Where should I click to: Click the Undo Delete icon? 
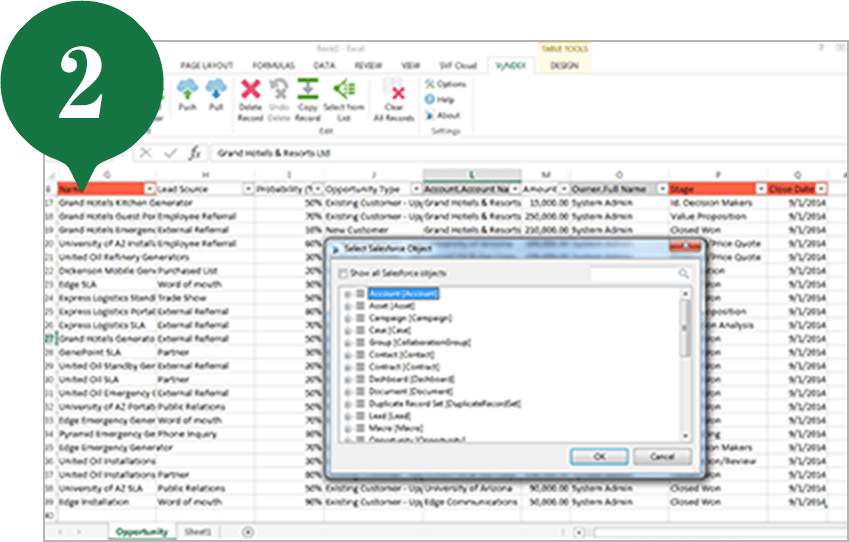coord(279,89)
